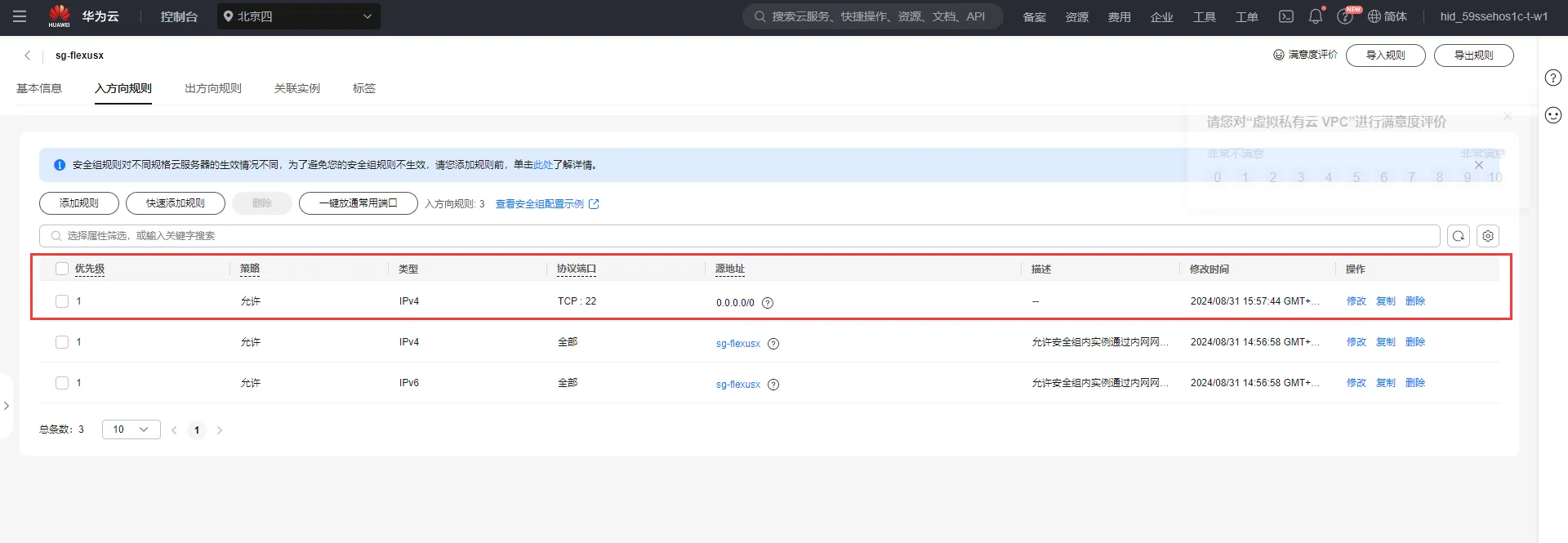The width and height of the screenshot is (1568, 543).
Task: Open the CloudShell terminal icon
Action: [x=1286, y=16]
